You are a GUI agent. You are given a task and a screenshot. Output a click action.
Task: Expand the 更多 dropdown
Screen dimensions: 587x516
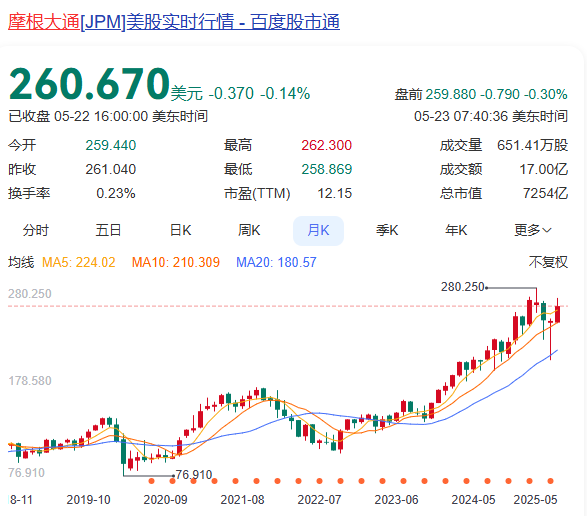tap(532, 230)
